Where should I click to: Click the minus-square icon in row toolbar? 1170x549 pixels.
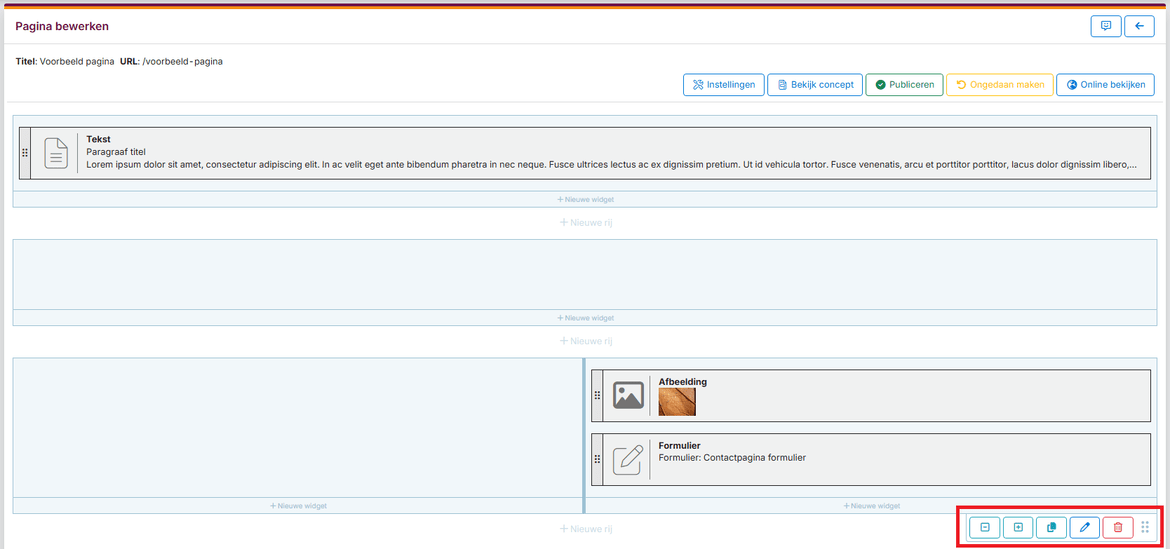[x=984, y=527]
